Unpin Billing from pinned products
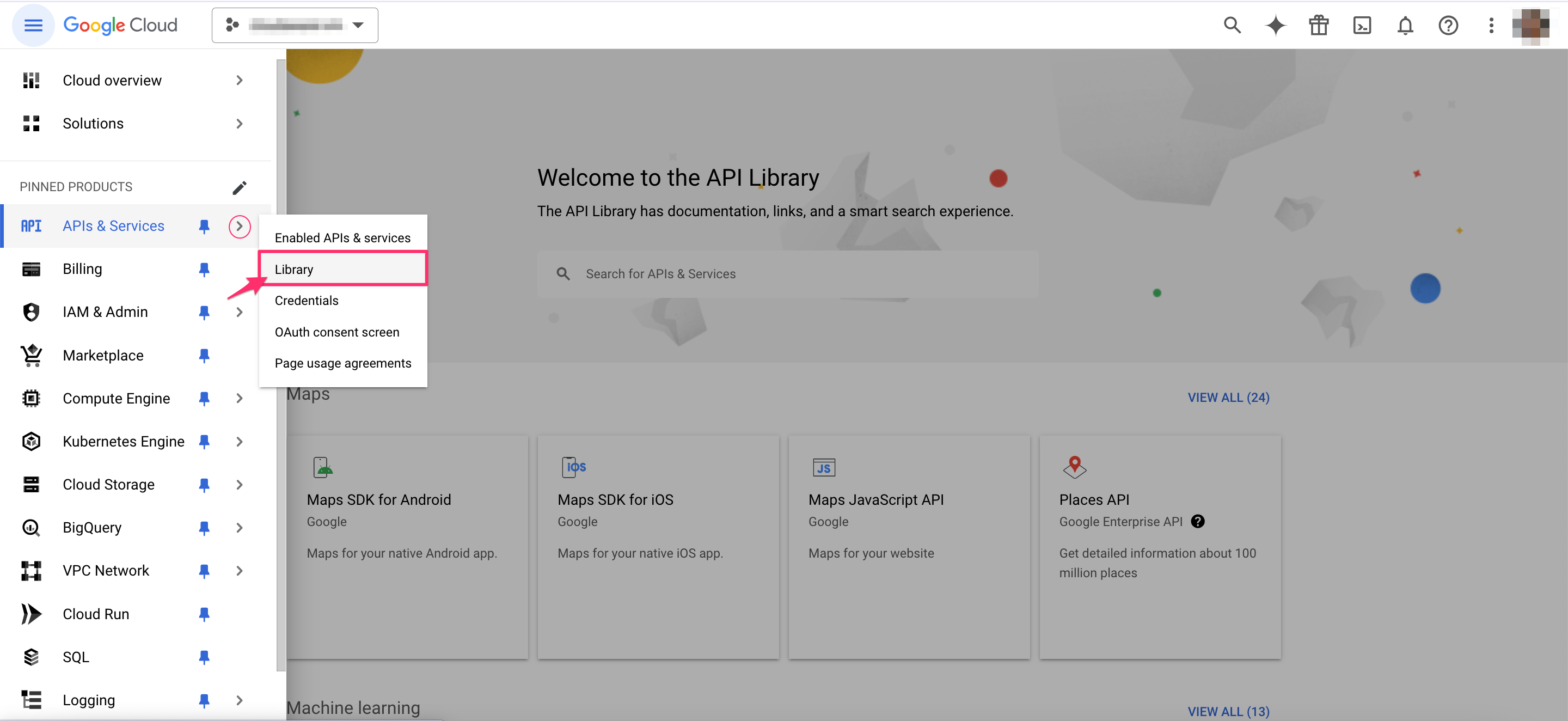 pyautogui.click(x=204, y=268)
